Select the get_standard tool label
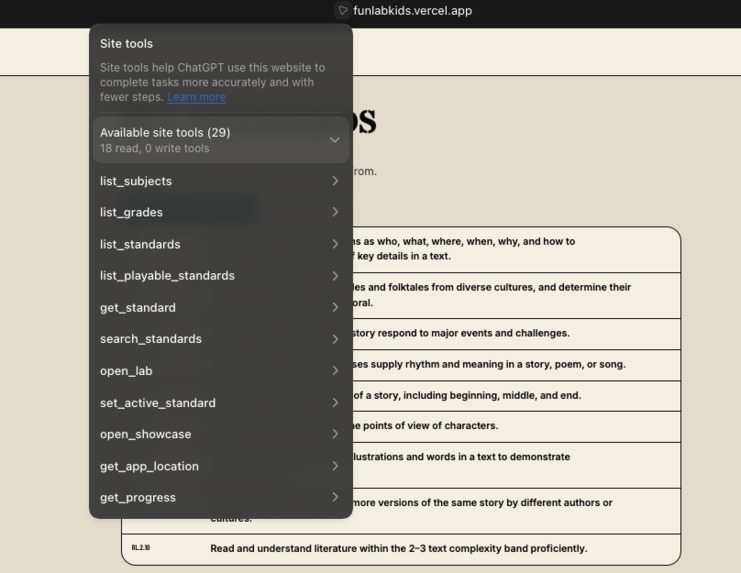Viewport: 741px width, 573px height. point(138,308)
